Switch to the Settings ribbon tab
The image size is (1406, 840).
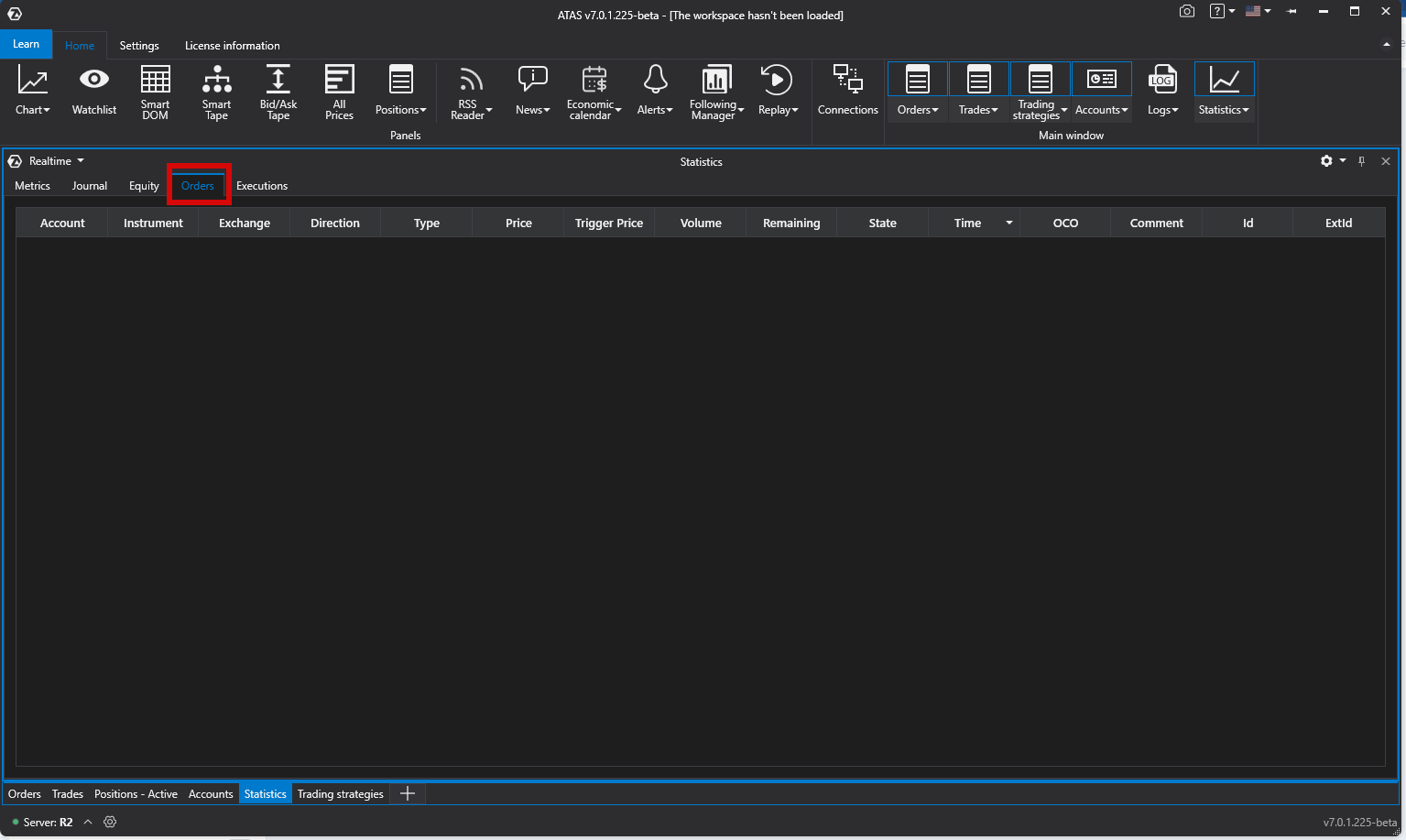[139, 46]
